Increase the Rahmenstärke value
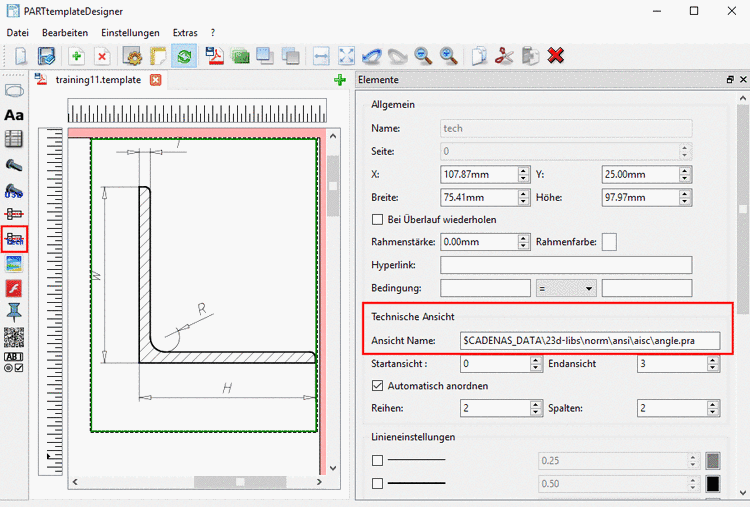 (524, 238)
